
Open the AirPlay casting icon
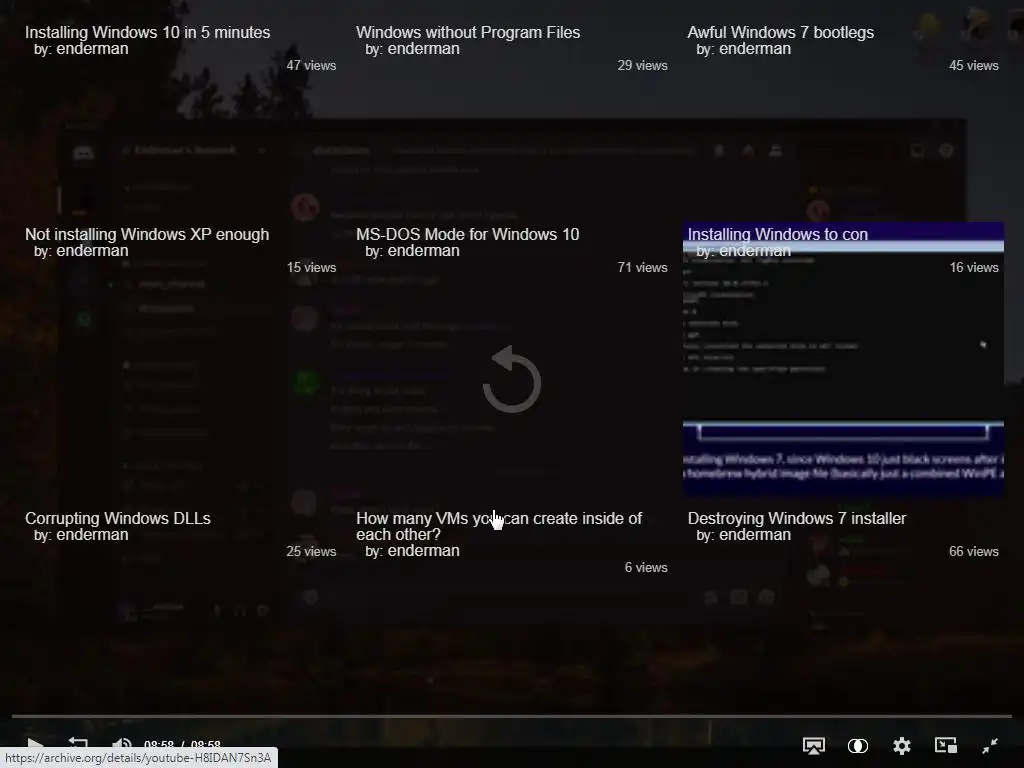(x=814, y=746)
